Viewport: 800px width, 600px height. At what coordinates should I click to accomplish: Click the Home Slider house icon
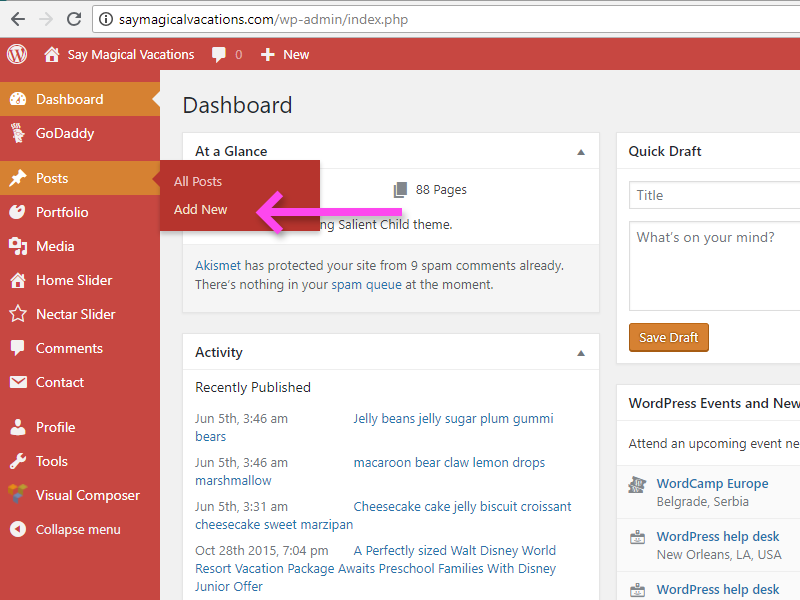coord(18,280)
